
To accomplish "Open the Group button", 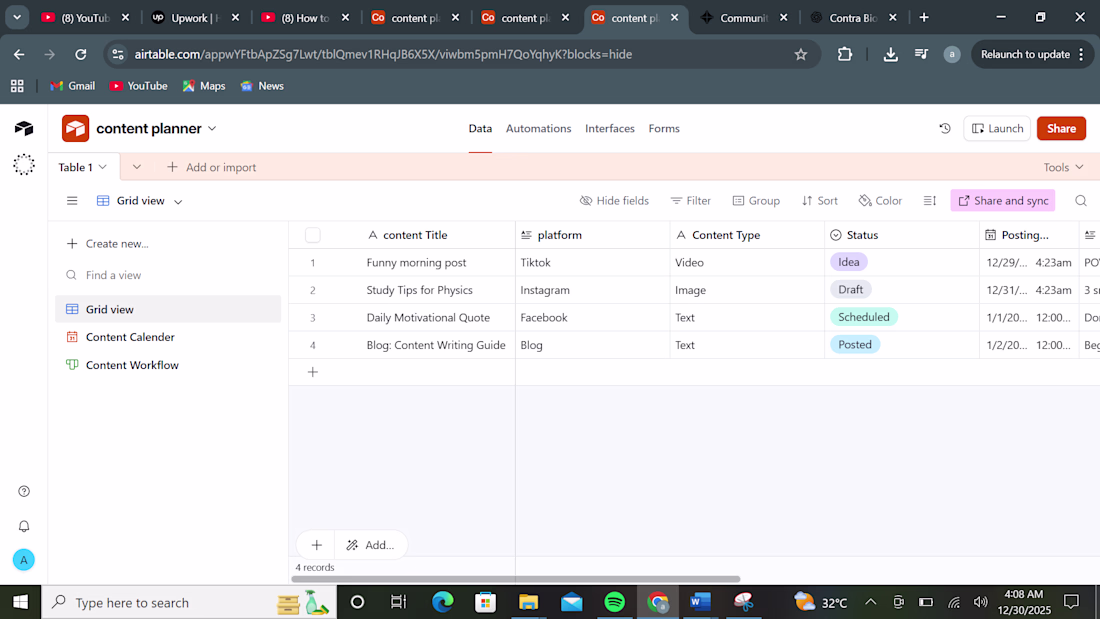I will click(756, 201).
